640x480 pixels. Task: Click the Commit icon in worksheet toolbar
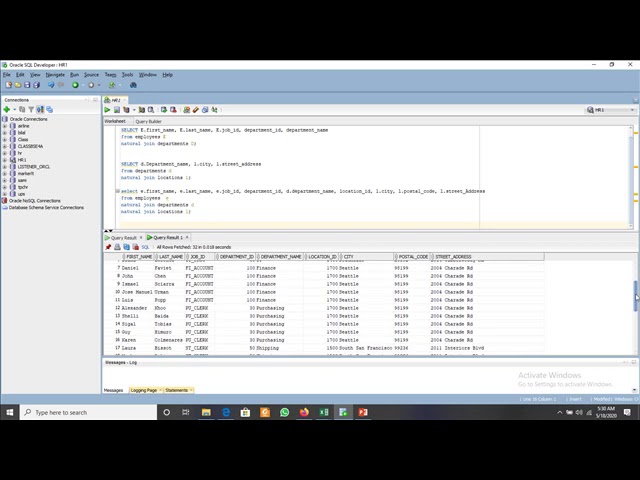164,110
